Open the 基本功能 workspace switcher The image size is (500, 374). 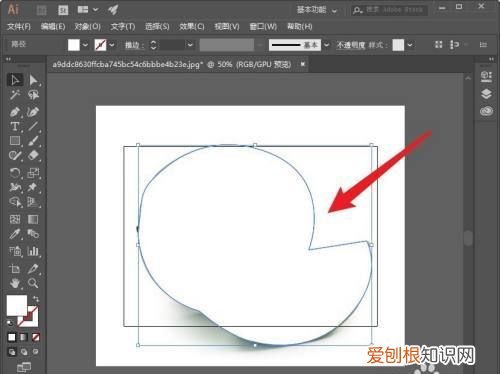tap(317, 10)
